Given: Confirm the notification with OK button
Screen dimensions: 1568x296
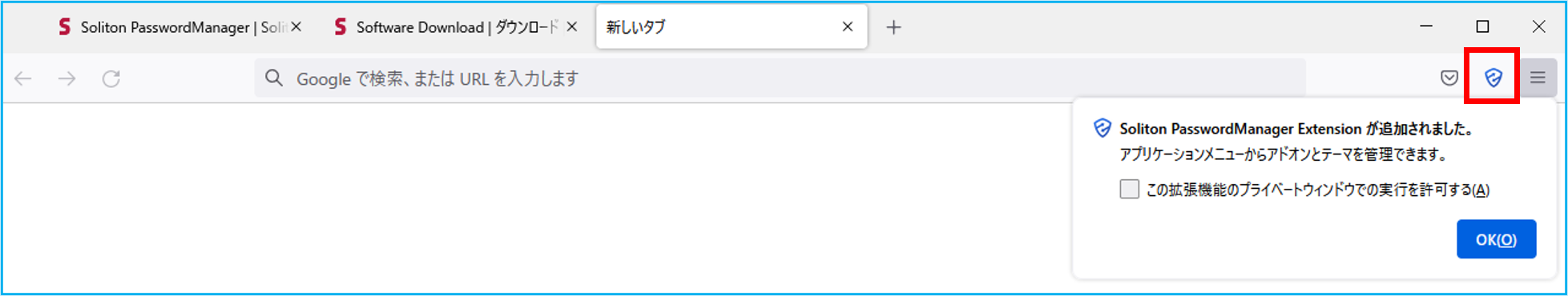Looking at the screenshot, I should pyautogui.click(x=1496, y=239).
